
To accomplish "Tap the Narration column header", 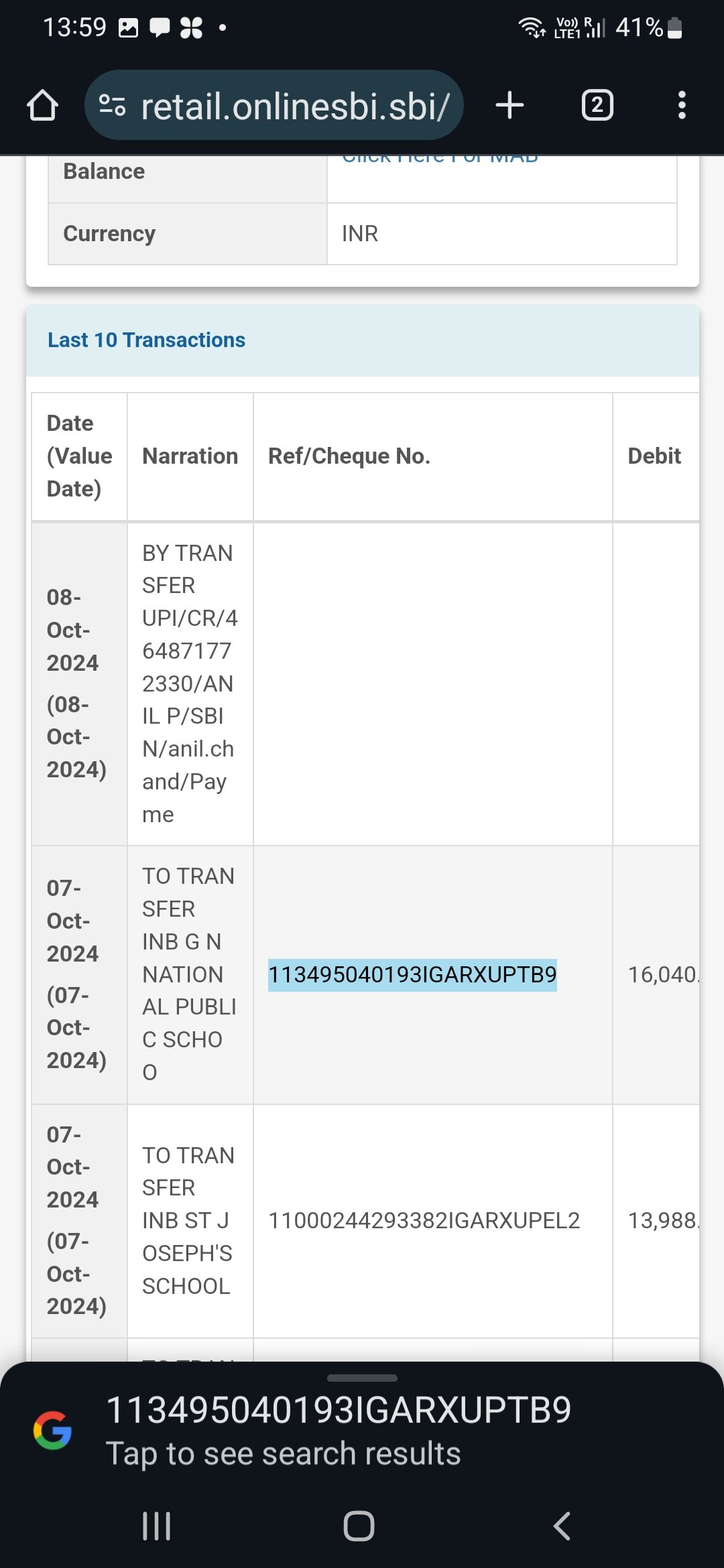I will [190, 456].
